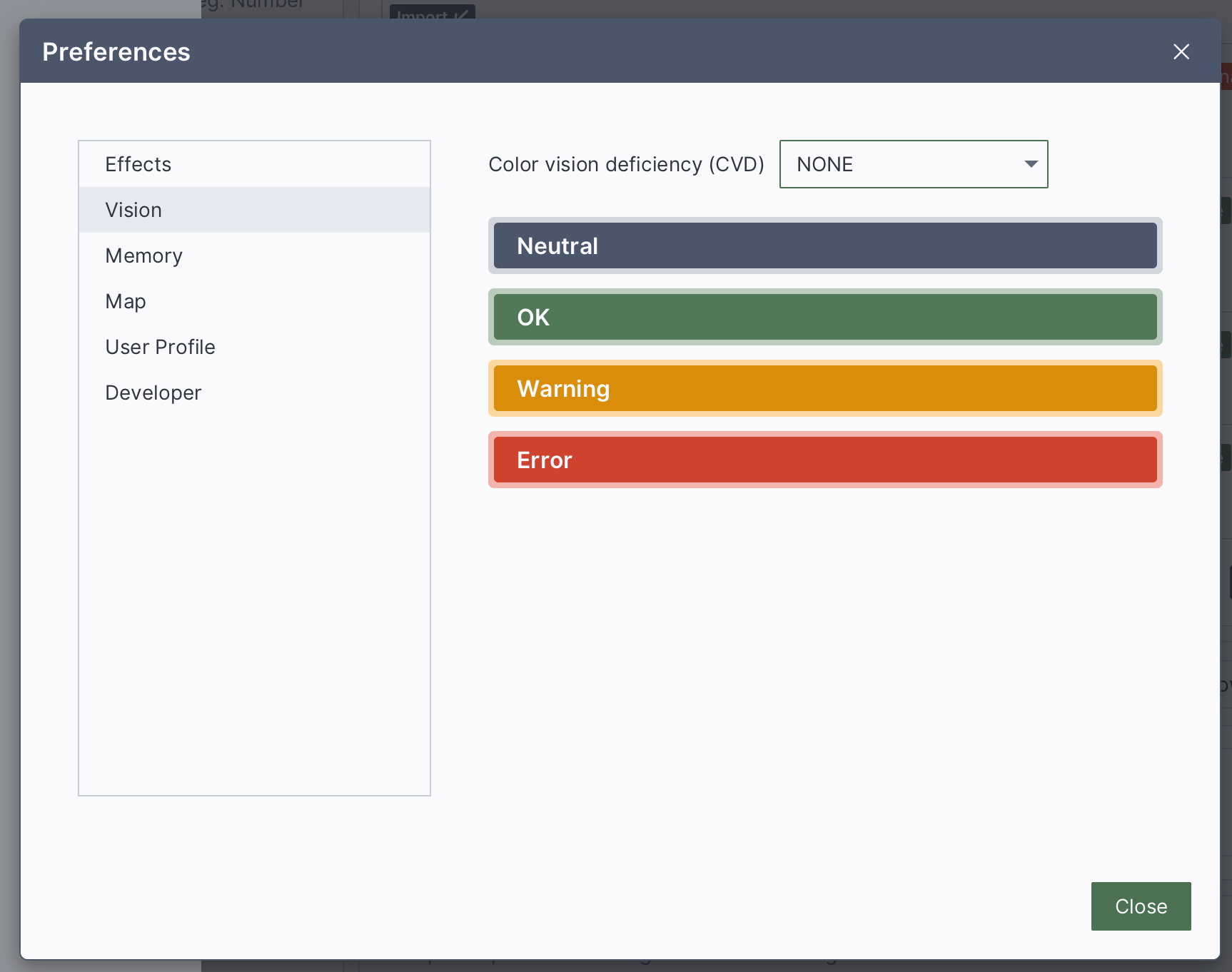
Task: Click the Import button behind the dialog
Action: (432, 12)
